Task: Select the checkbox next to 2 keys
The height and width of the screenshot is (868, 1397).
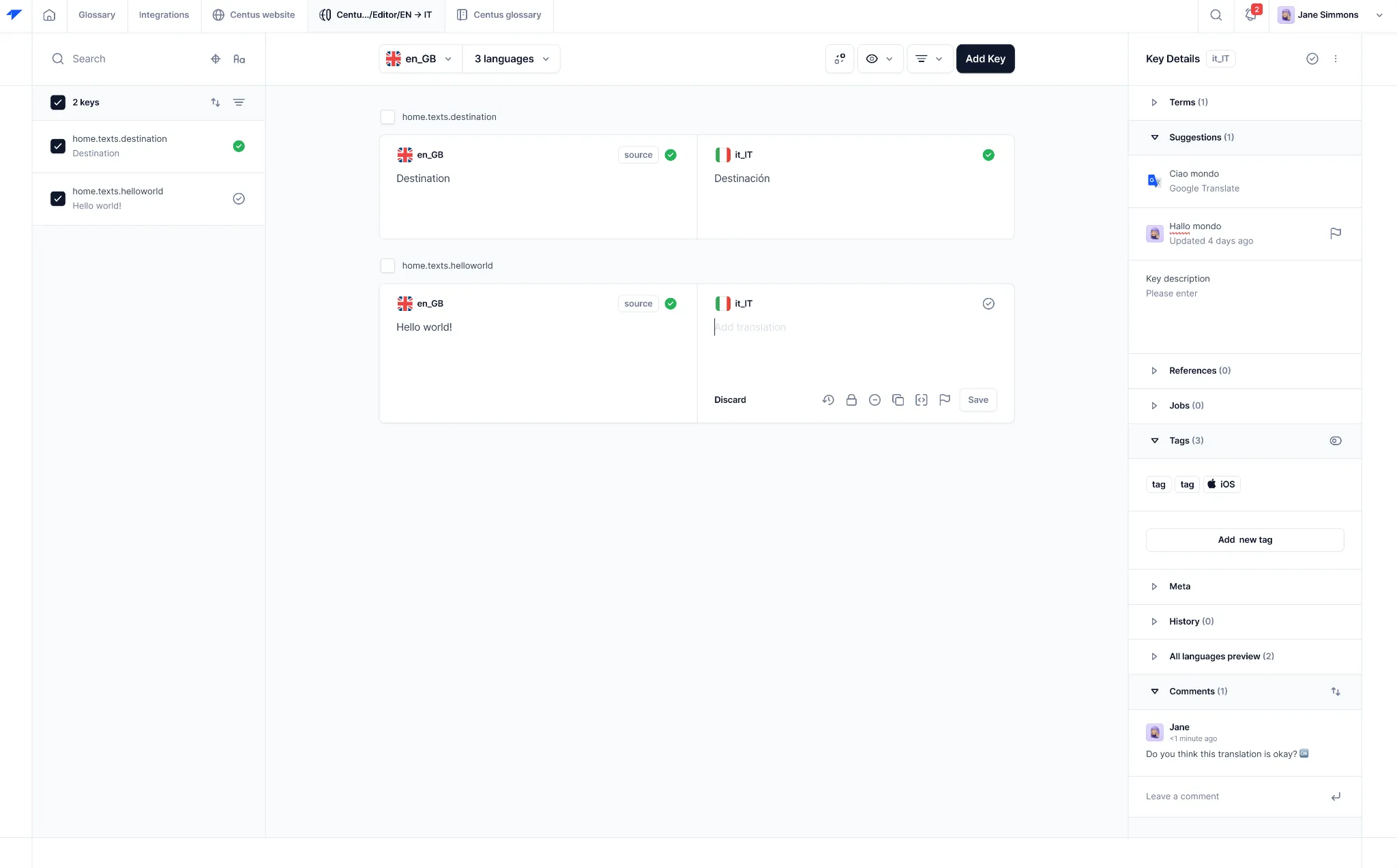Action: click(58, 102)
